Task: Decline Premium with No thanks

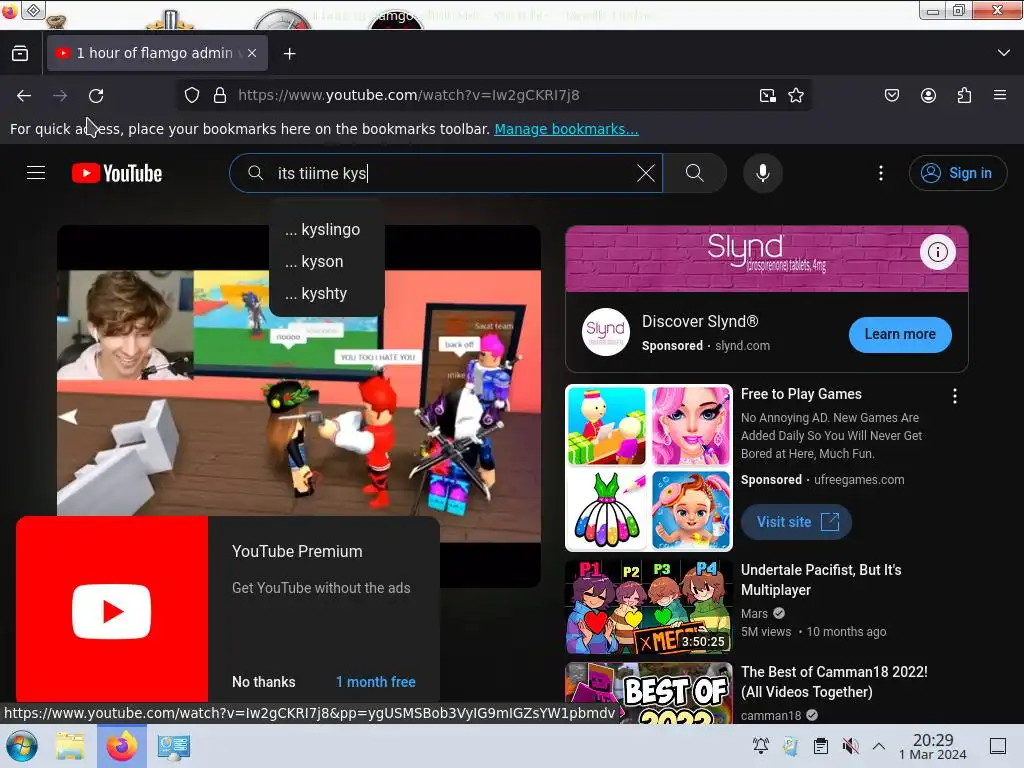Action: point(264,682)
